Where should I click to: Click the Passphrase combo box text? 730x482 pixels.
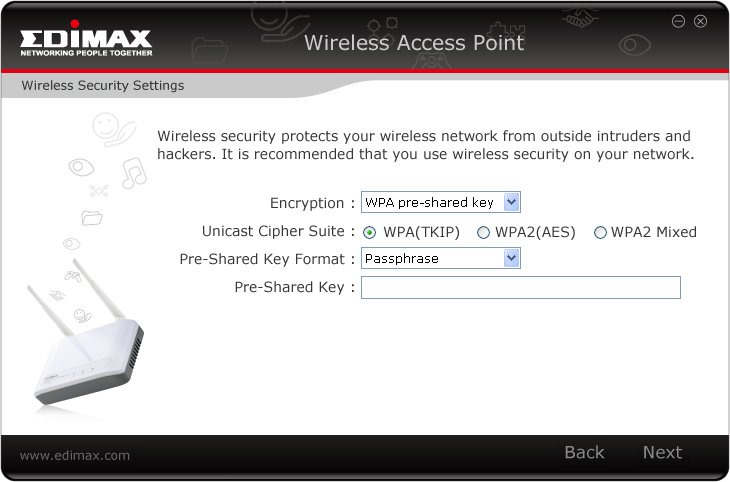(401, 258)
